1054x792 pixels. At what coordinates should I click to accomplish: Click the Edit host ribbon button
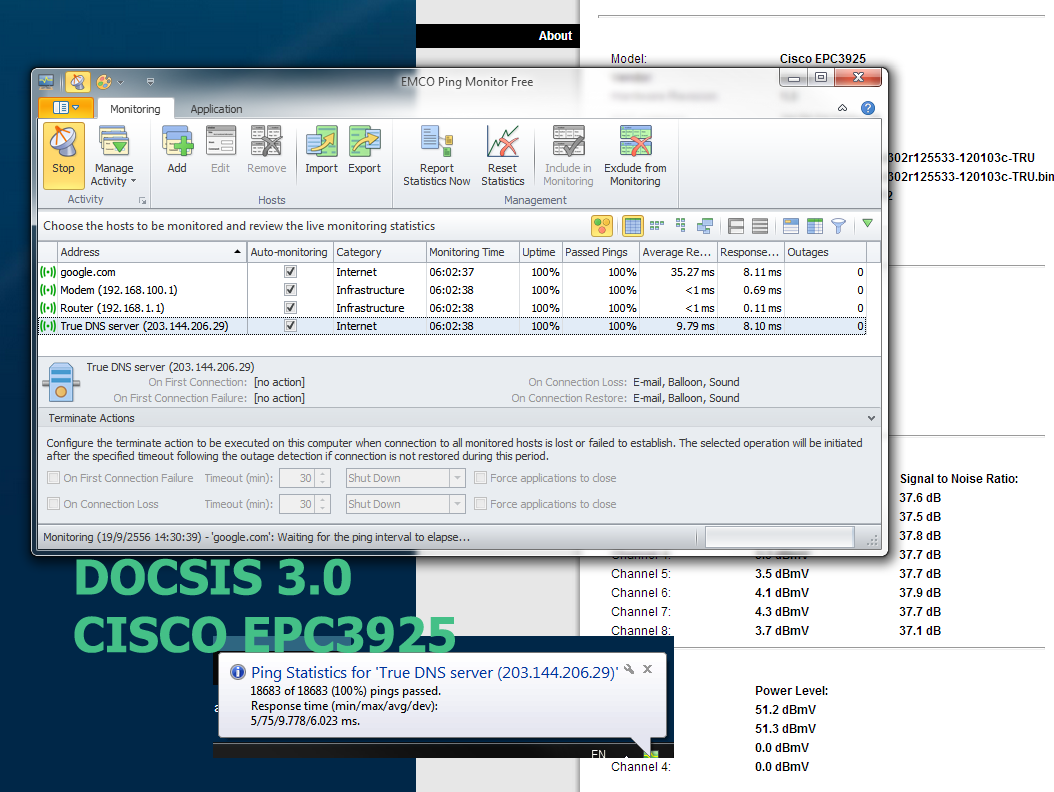[220, 151]
